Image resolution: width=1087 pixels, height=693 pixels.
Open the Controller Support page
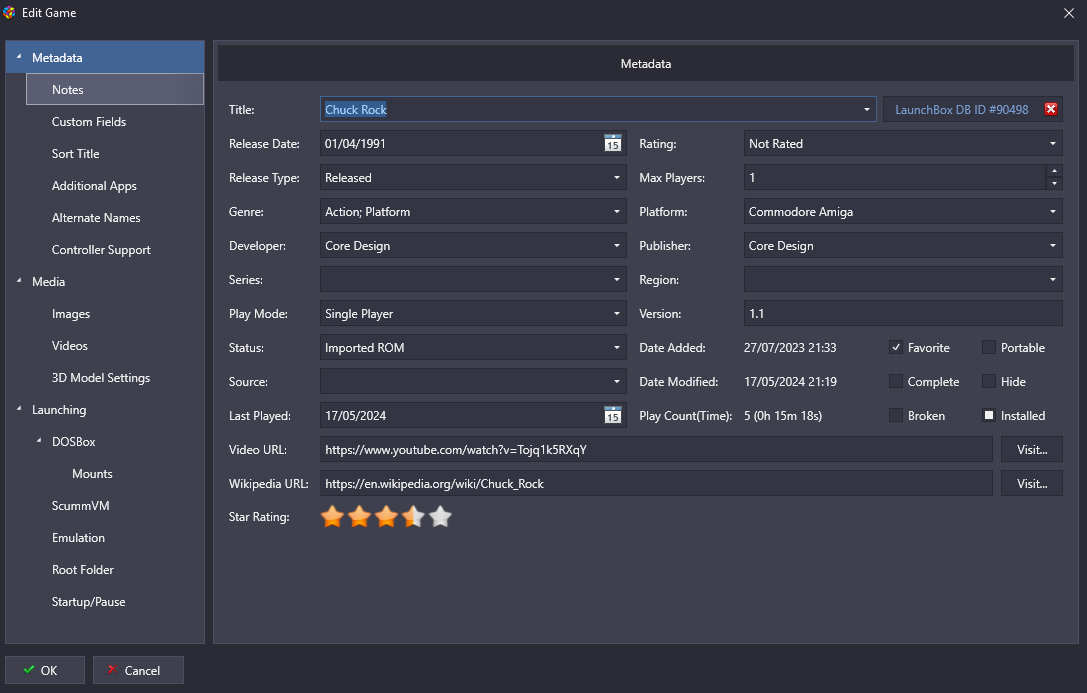(x=101, y=249)
